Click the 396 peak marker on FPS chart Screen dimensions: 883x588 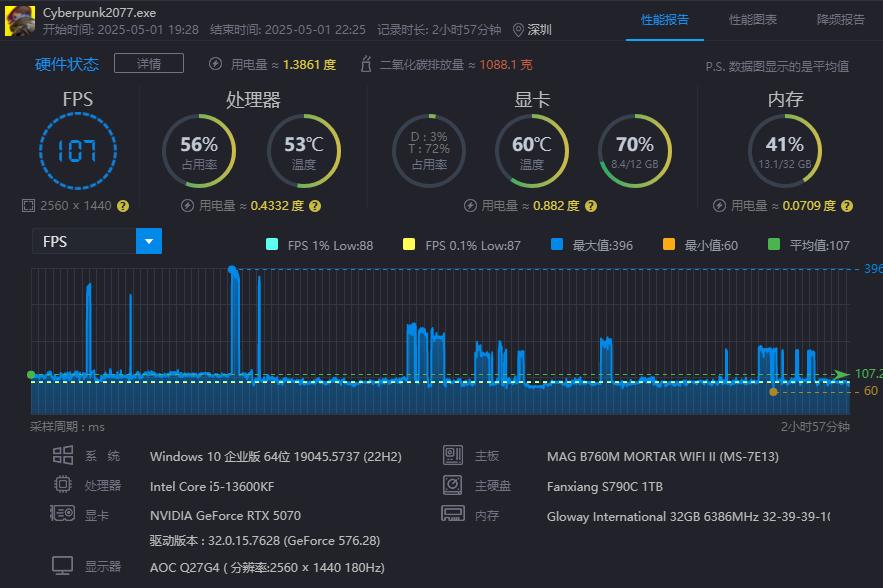pyautogui.click(x=232, y=270)
